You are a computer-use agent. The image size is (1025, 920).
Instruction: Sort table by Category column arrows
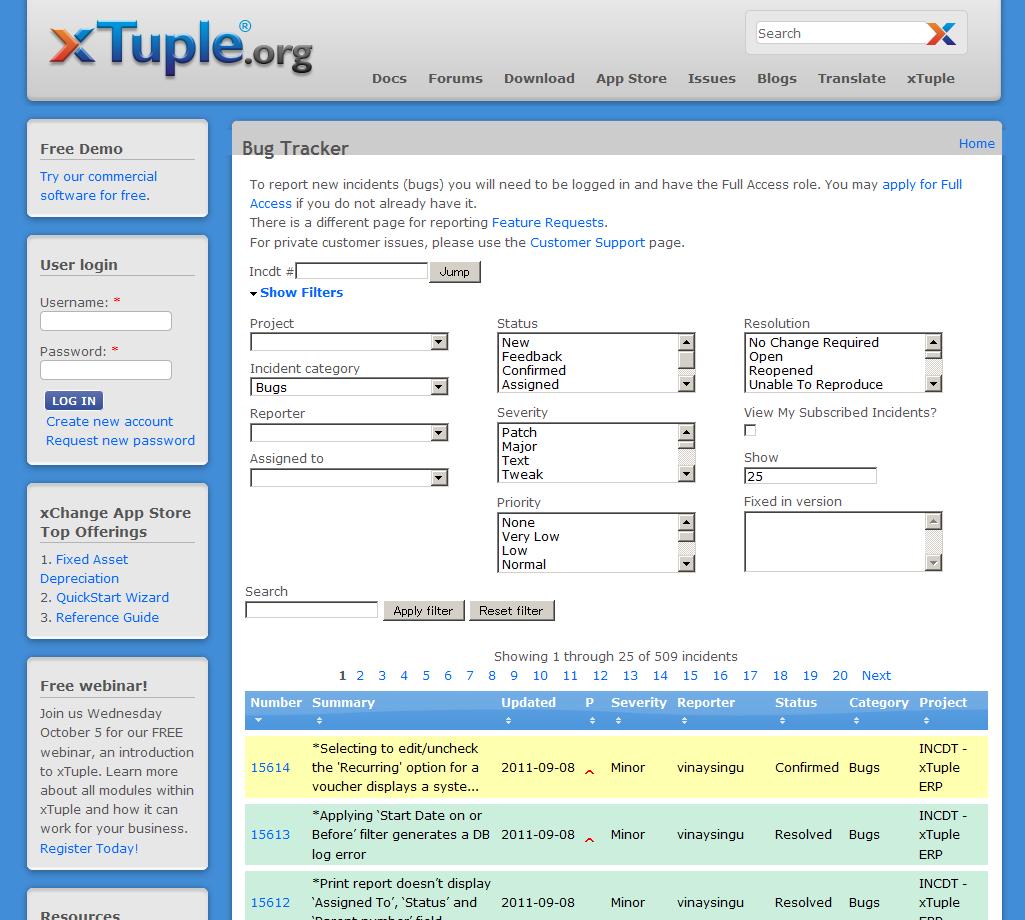coord(856,720)
